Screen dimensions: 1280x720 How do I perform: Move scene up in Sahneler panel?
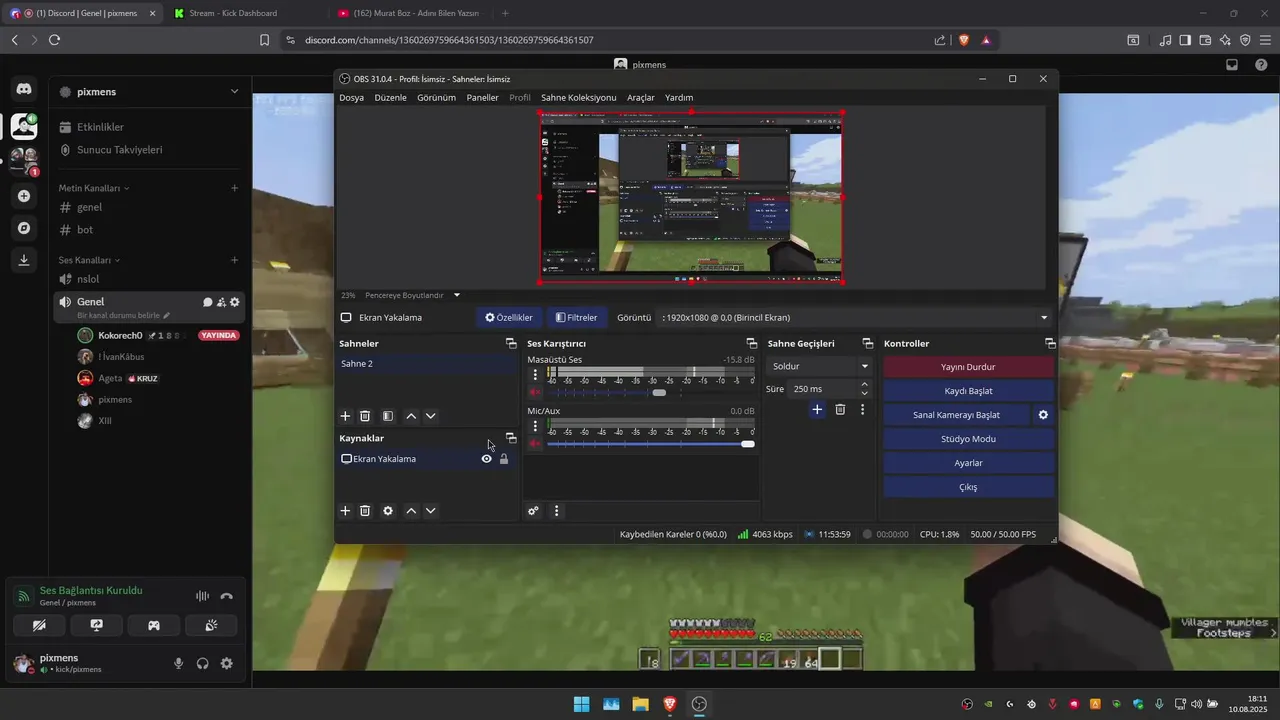[x=411, y=416]
